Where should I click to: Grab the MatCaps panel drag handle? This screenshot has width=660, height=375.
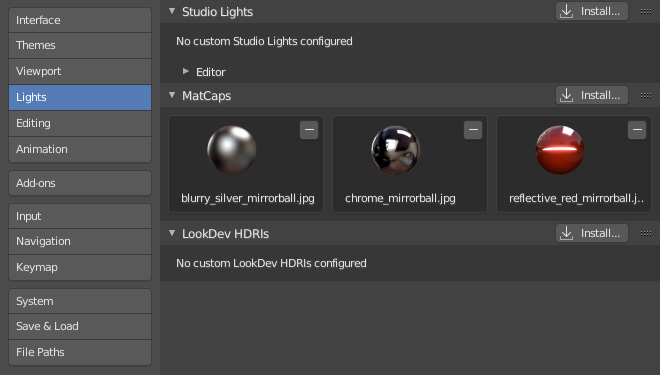click(x=646, y=96)
